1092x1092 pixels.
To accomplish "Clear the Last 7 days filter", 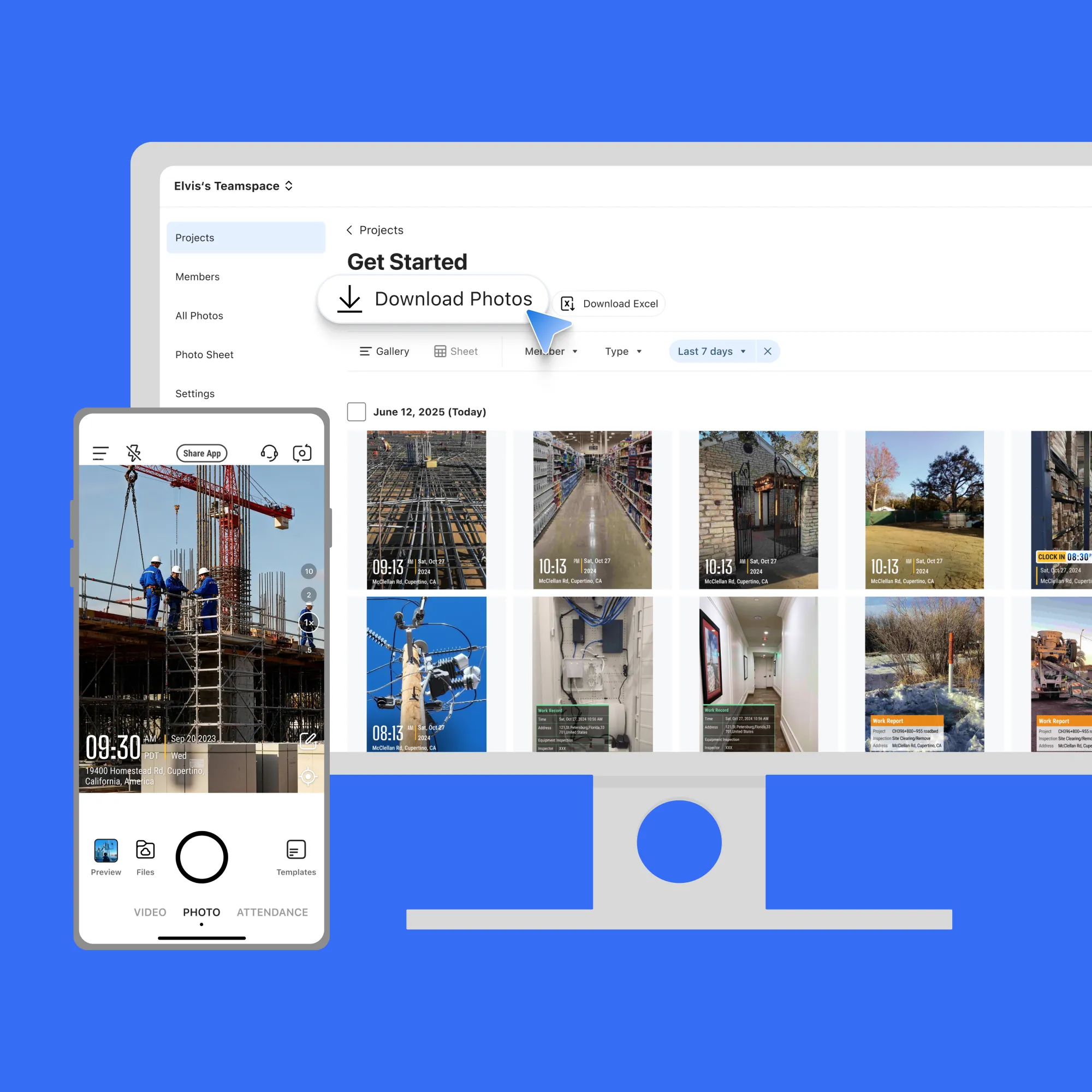I will tap(768, 352).
